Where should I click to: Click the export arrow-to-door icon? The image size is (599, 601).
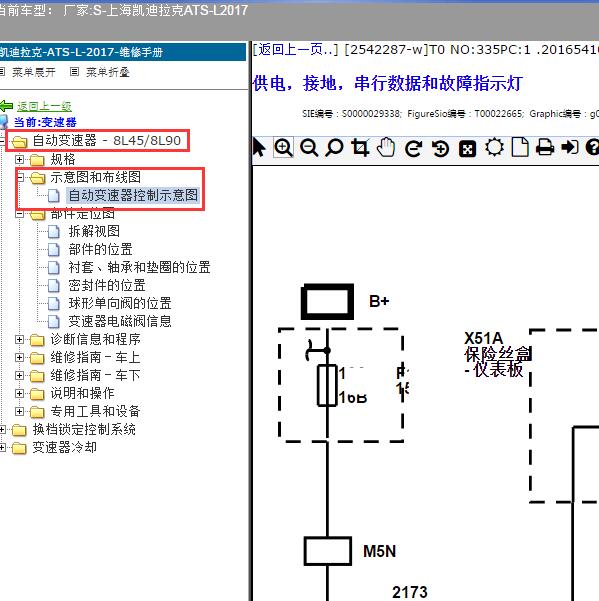tap(570, 148)
